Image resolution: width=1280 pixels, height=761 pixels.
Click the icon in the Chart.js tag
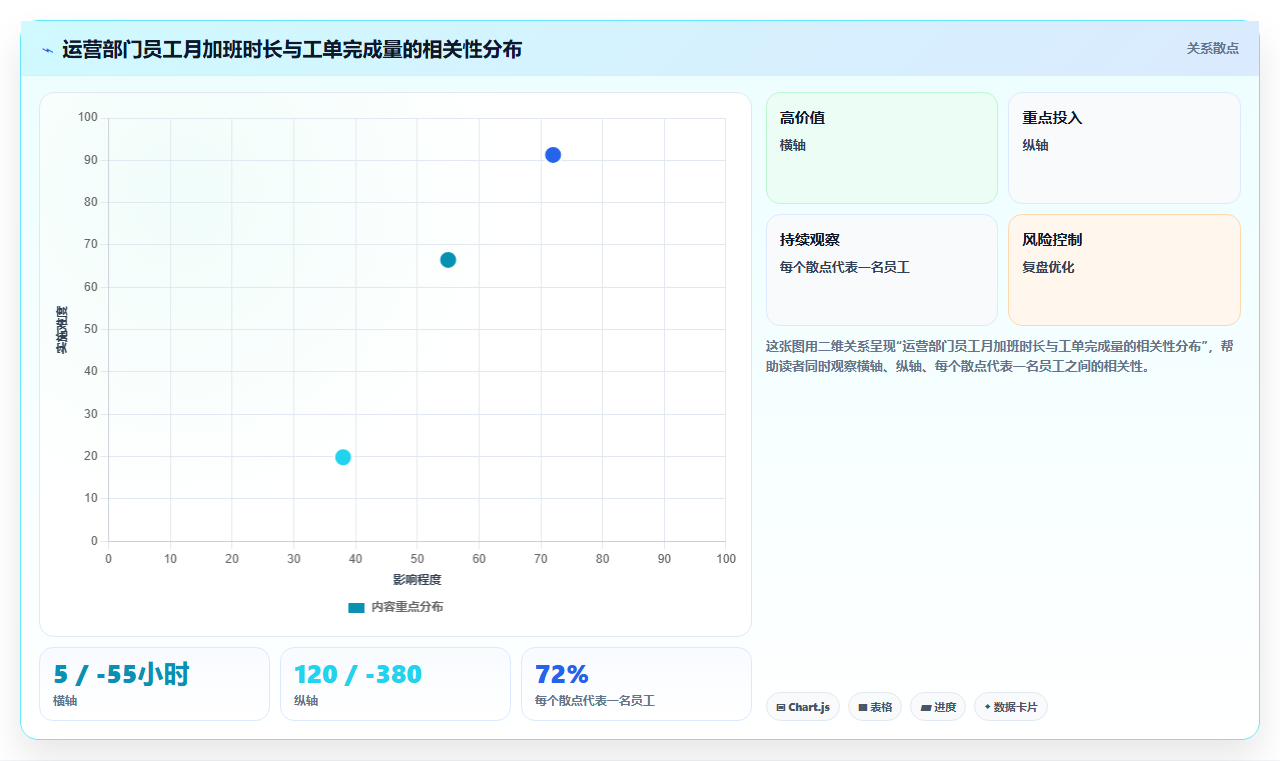coord(781,707)
